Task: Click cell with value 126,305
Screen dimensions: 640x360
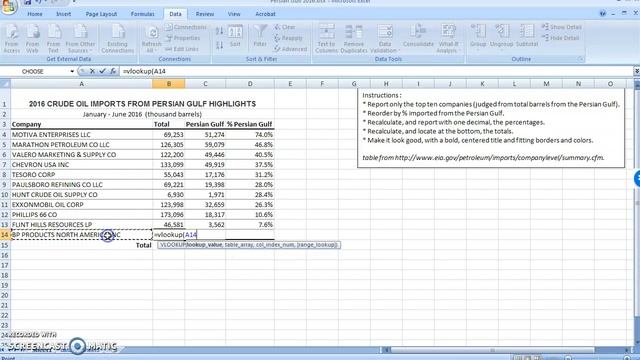Action: pyautogui.click(x=169, y=144)
